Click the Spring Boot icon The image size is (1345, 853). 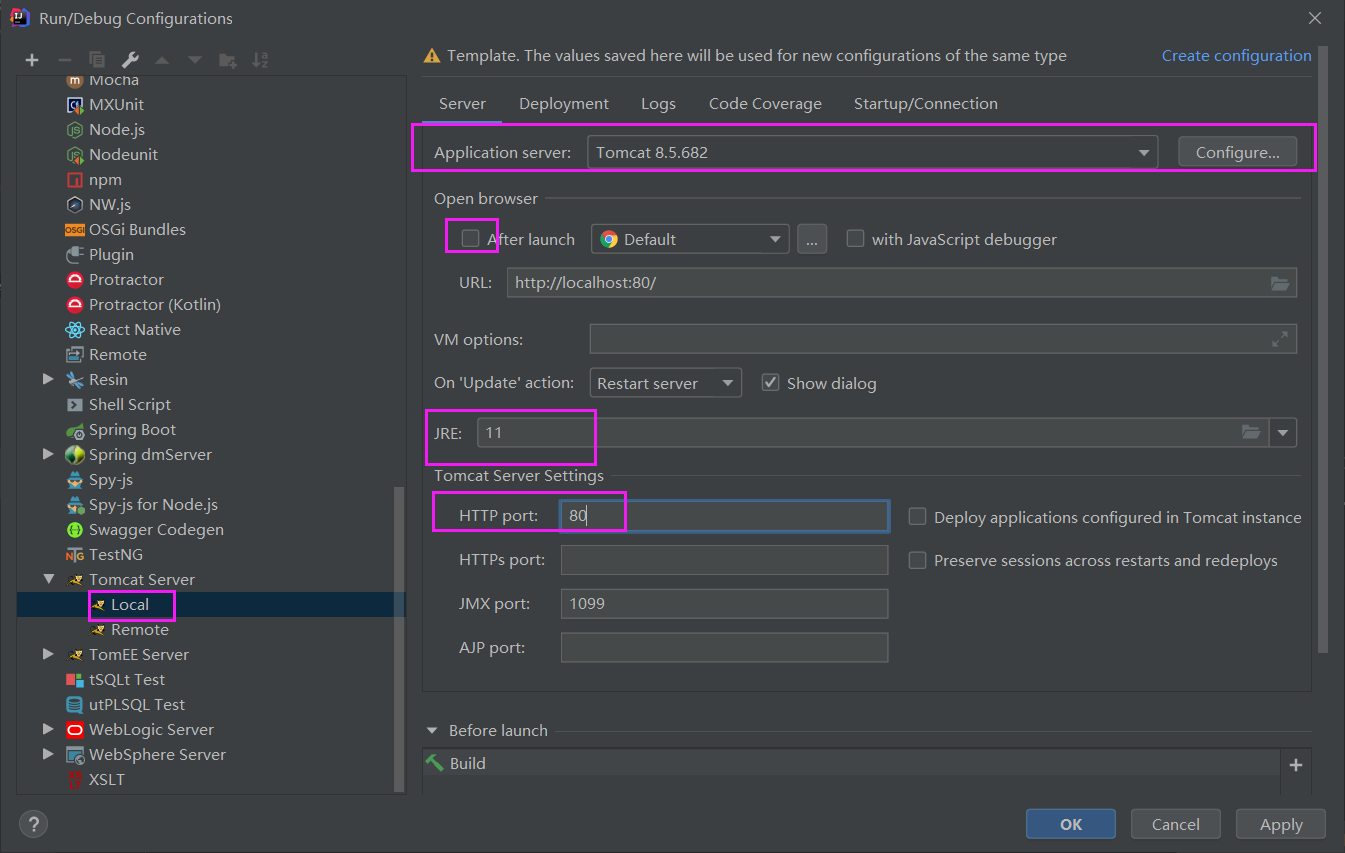[74, 430]
